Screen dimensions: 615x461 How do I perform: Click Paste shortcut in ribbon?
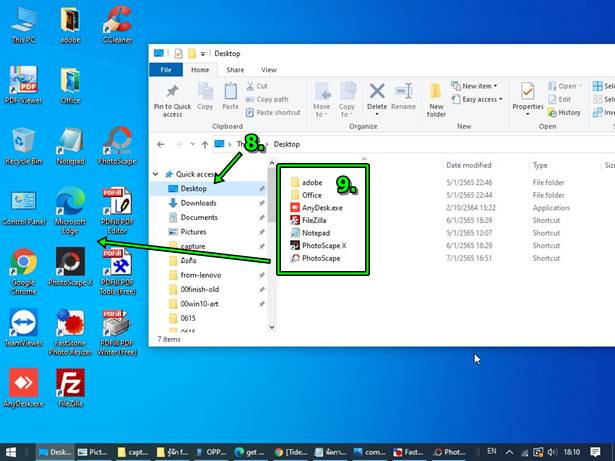(x=273, y=113)
